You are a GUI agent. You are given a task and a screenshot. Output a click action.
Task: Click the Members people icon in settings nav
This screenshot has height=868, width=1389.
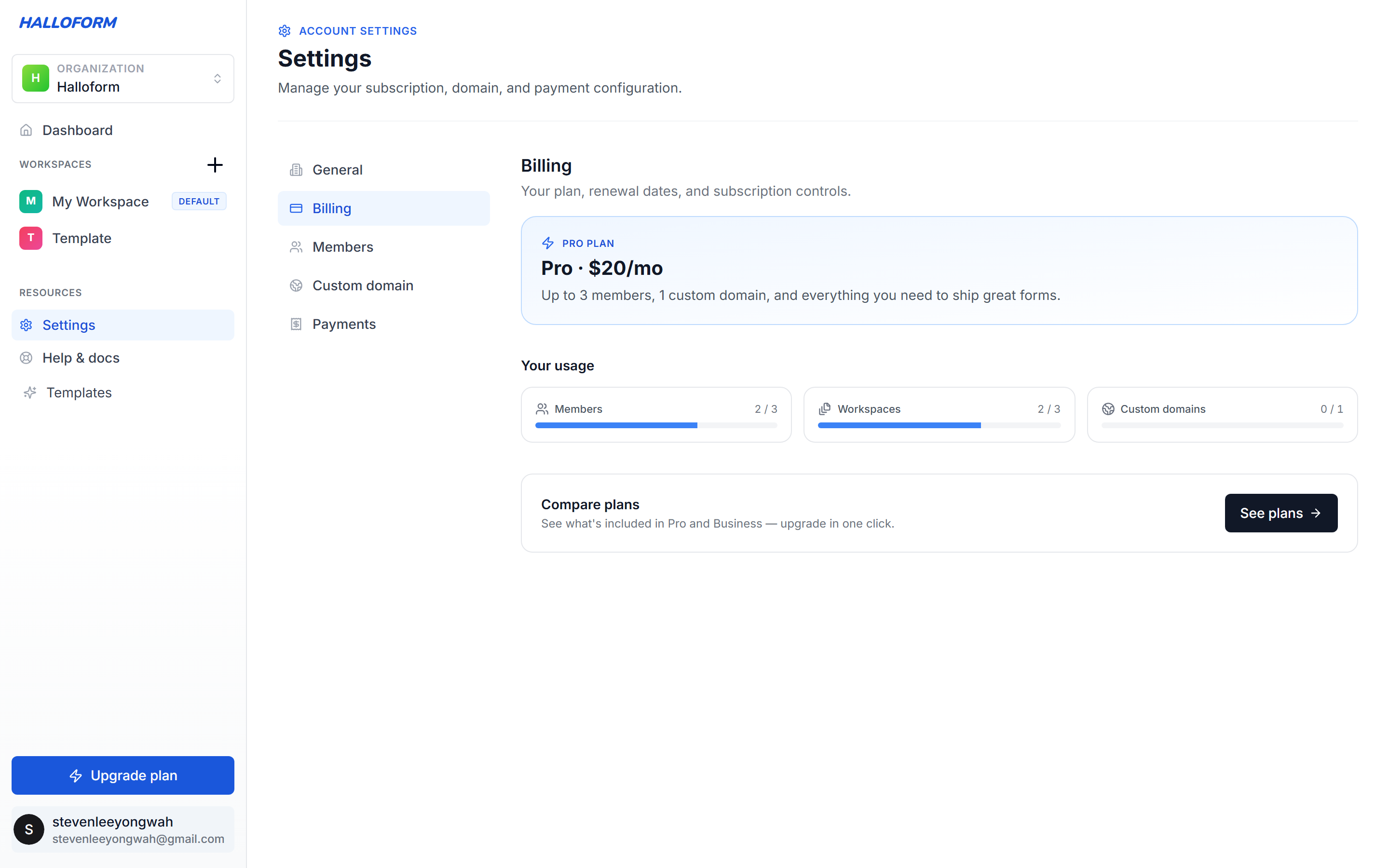point(296,247)
